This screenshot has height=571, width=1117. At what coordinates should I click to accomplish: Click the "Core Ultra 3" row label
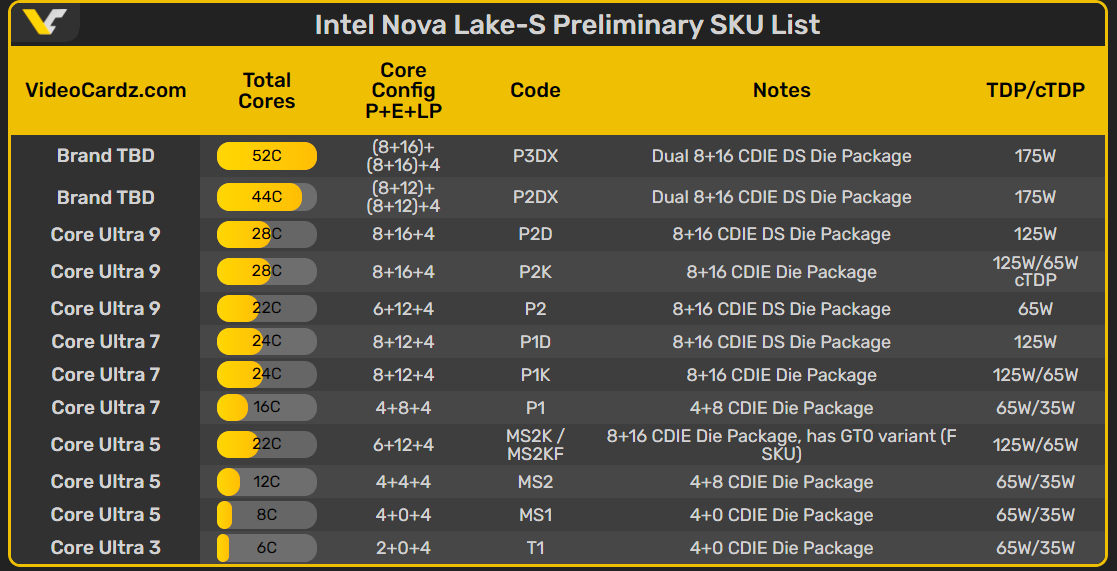105,548
